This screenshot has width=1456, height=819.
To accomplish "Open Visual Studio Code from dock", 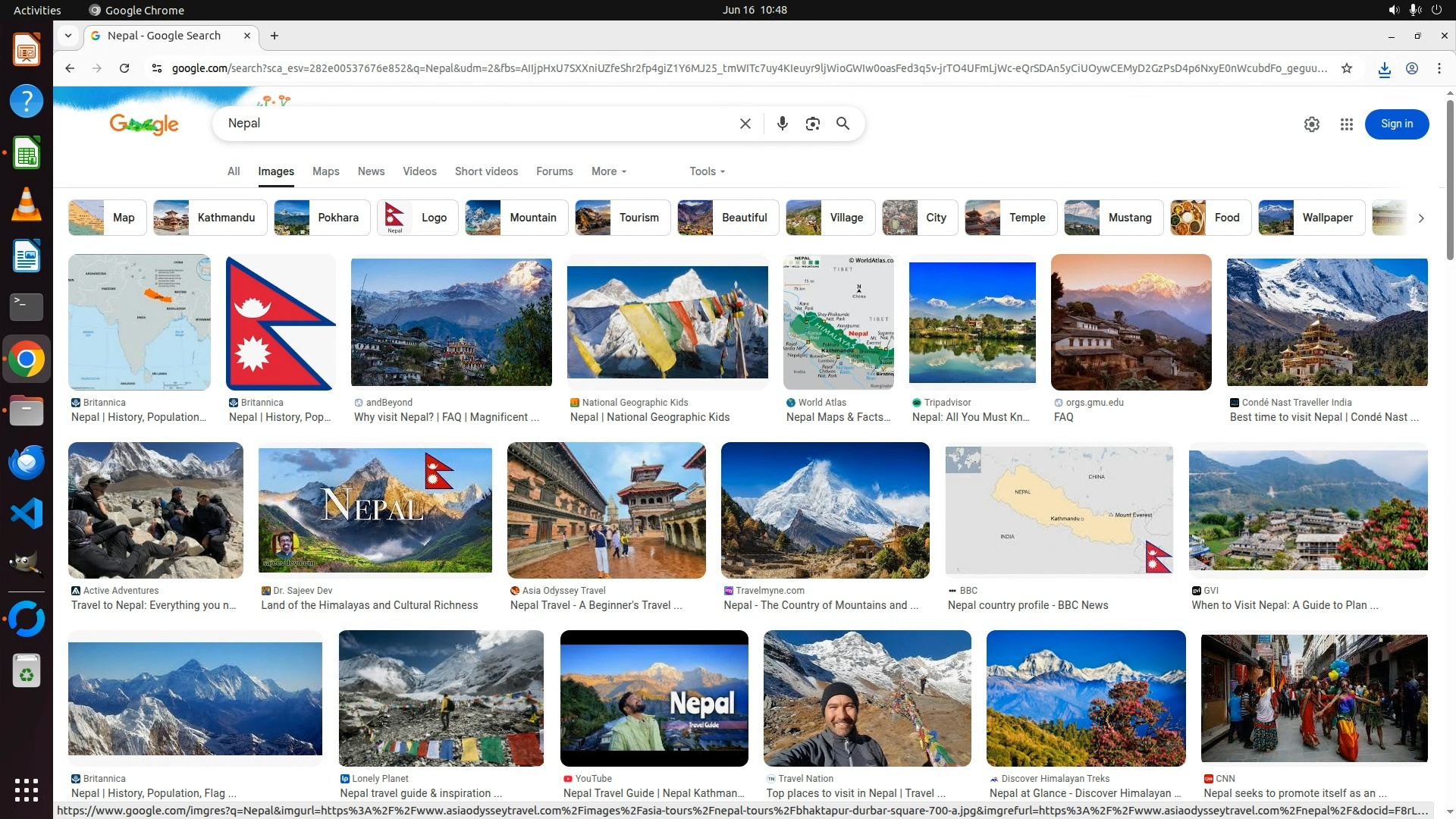I will coord(26,514).
